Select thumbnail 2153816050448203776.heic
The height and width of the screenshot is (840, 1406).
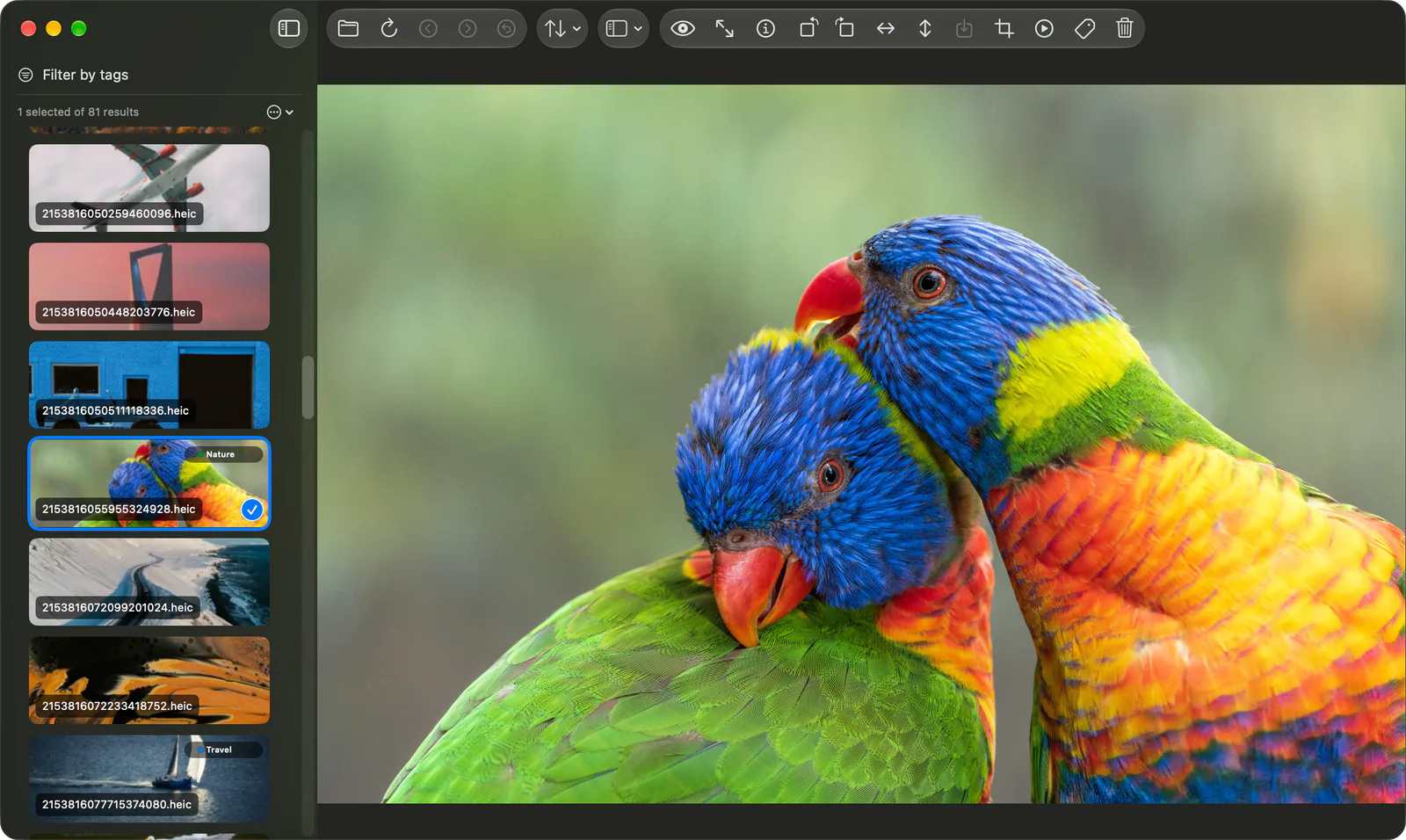149,286
